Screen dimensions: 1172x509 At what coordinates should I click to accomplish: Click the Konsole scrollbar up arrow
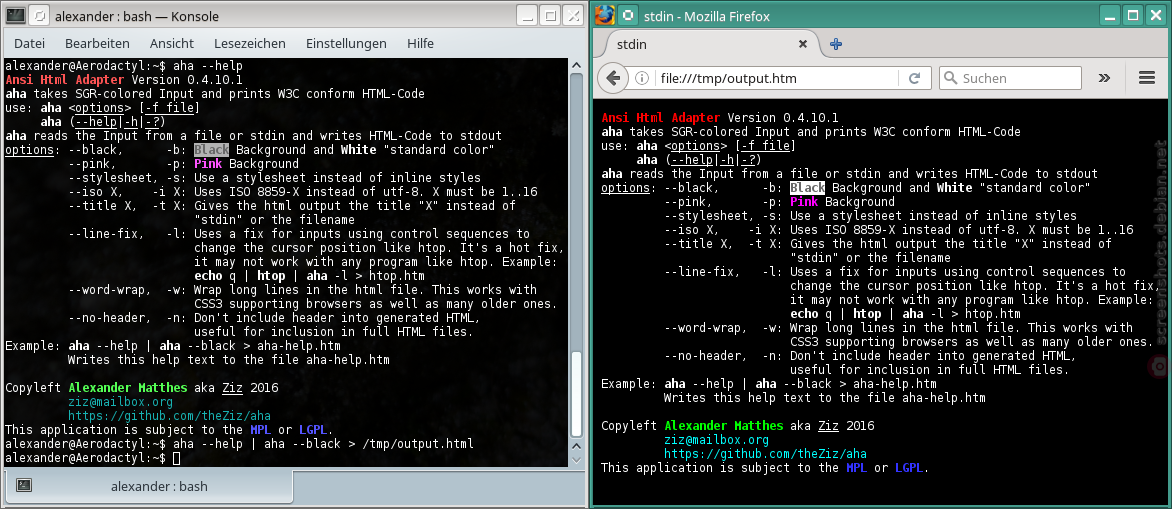[577, 64]
